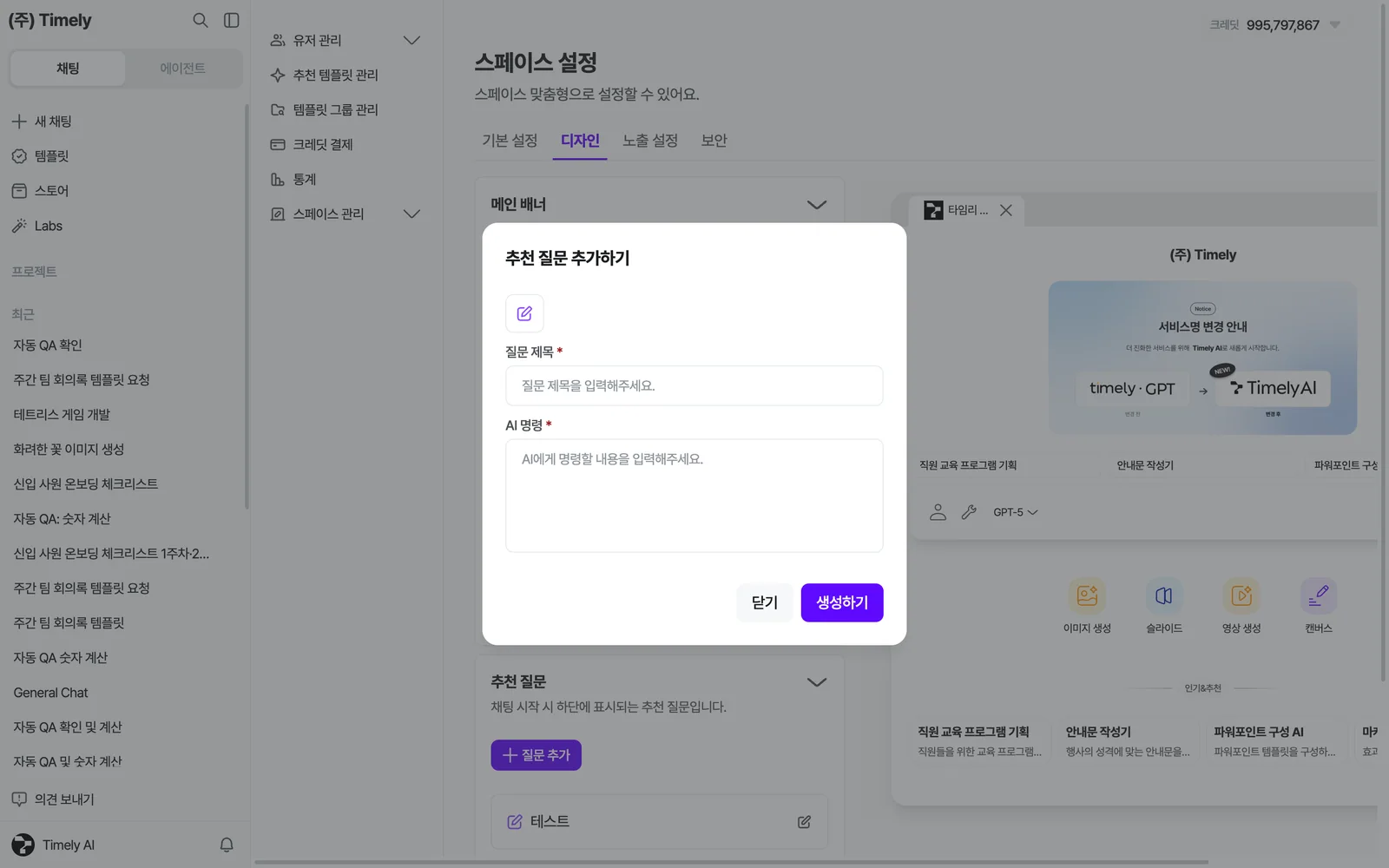The height and width of the screenshot is (868, 1389).
Task: Click the edit icon on 테스트 row
Action: point(804,821)
